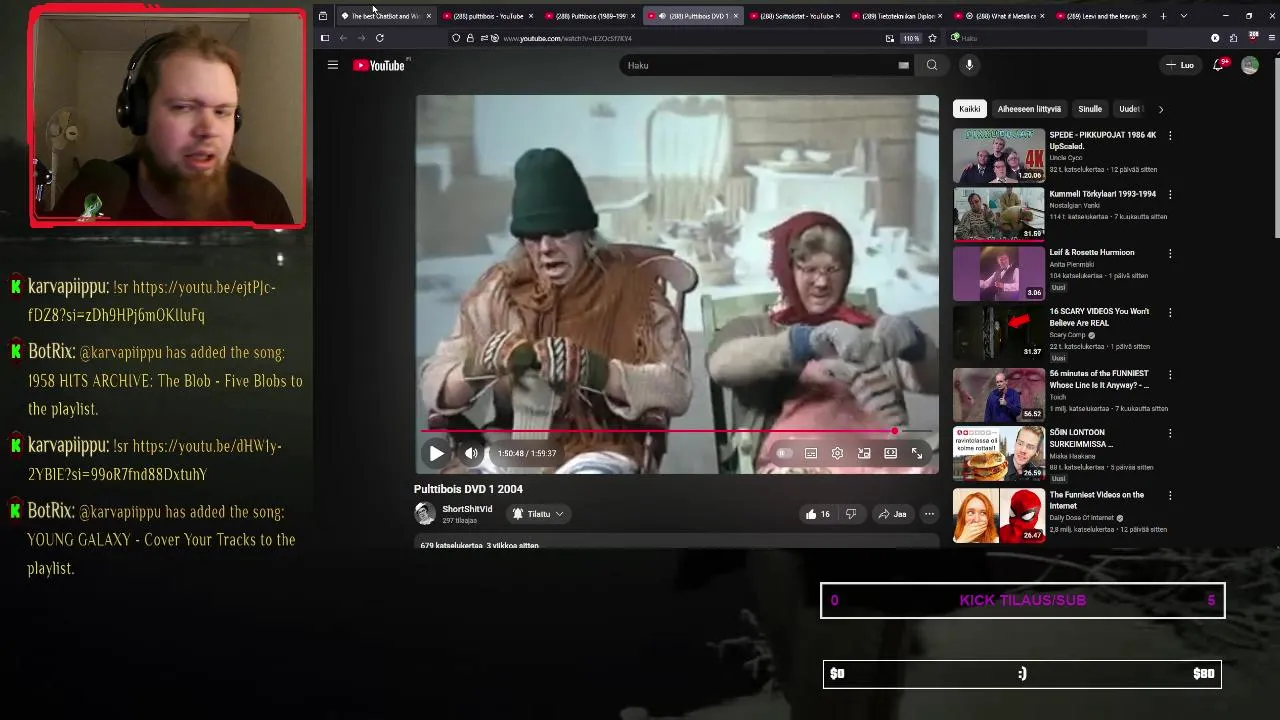List all browser tabs dropdown
The width and height of the screenshot is (1280, 720).
(x=1184, y=16)
